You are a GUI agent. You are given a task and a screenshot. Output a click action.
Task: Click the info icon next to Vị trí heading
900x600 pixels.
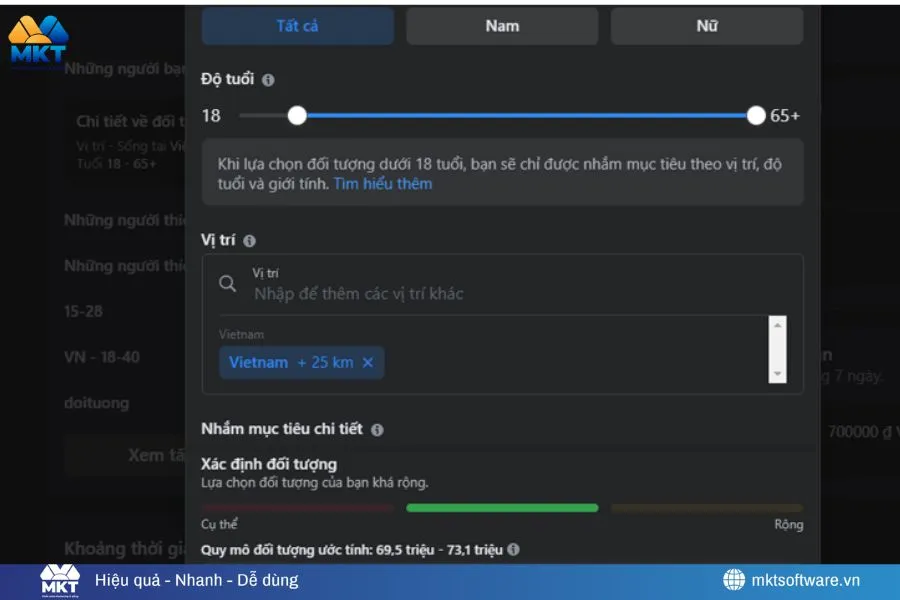tap(249, 239)
